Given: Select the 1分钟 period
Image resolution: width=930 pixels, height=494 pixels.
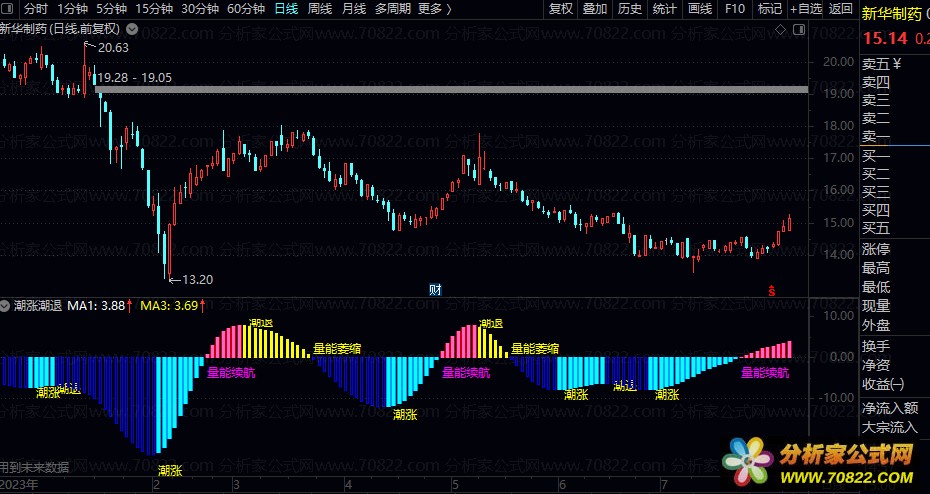Looking at the screenshot, I should (x=72, y=8).
